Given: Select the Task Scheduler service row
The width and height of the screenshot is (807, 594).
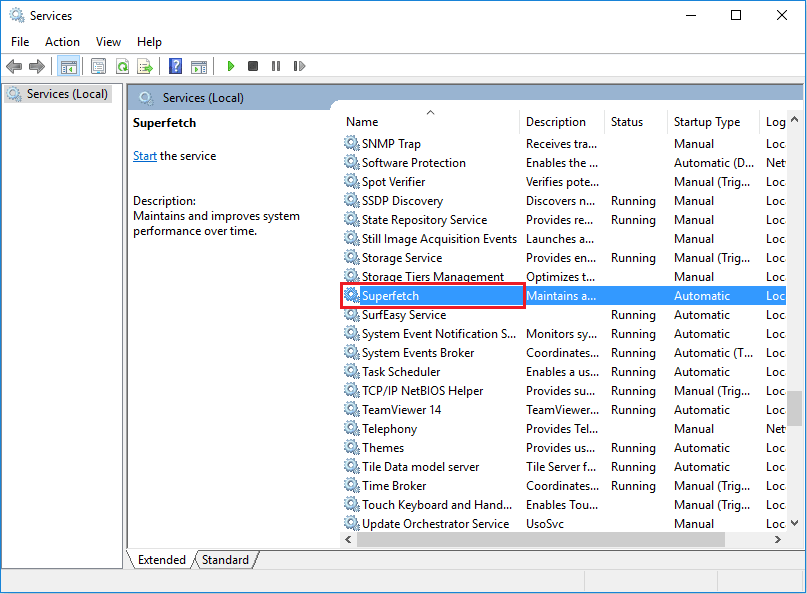Looking at the screenshot, I should (x=401, y=372).
